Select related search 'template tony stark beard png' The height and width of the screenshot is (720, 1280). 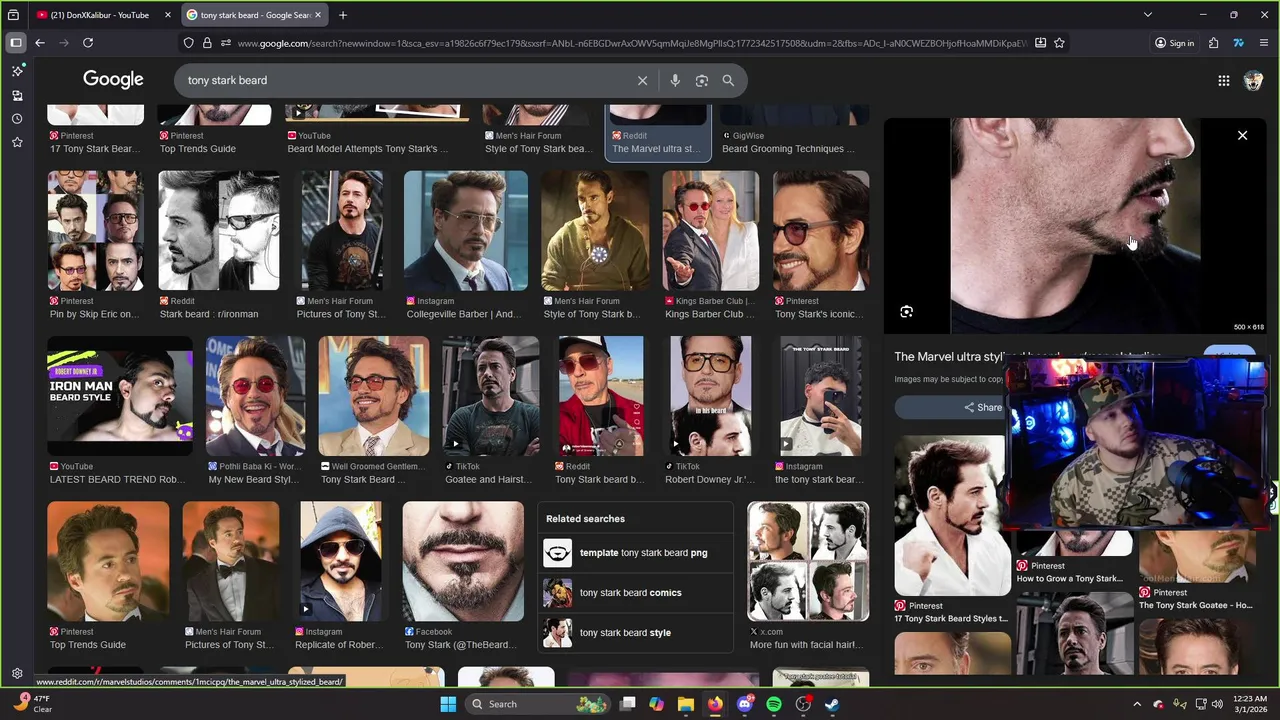(635, 553)
